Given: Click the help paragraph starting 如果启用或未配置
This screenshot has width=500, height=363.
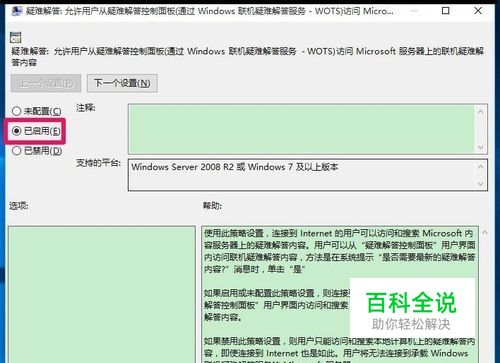Looking at the screenshot, I should click(x=277, y=305).
